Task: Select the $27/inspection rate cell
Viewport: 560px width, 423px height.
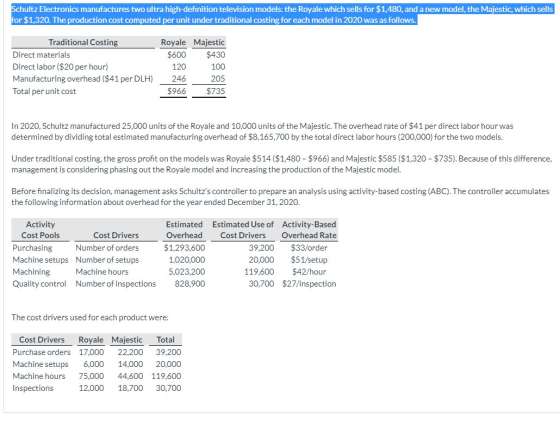Action: (x=309, y=284)
